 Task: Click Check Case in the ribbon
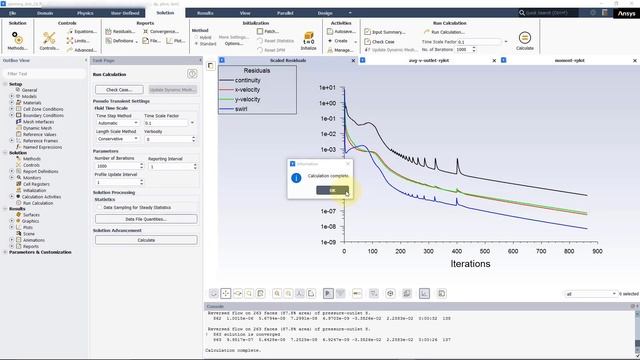379,42
